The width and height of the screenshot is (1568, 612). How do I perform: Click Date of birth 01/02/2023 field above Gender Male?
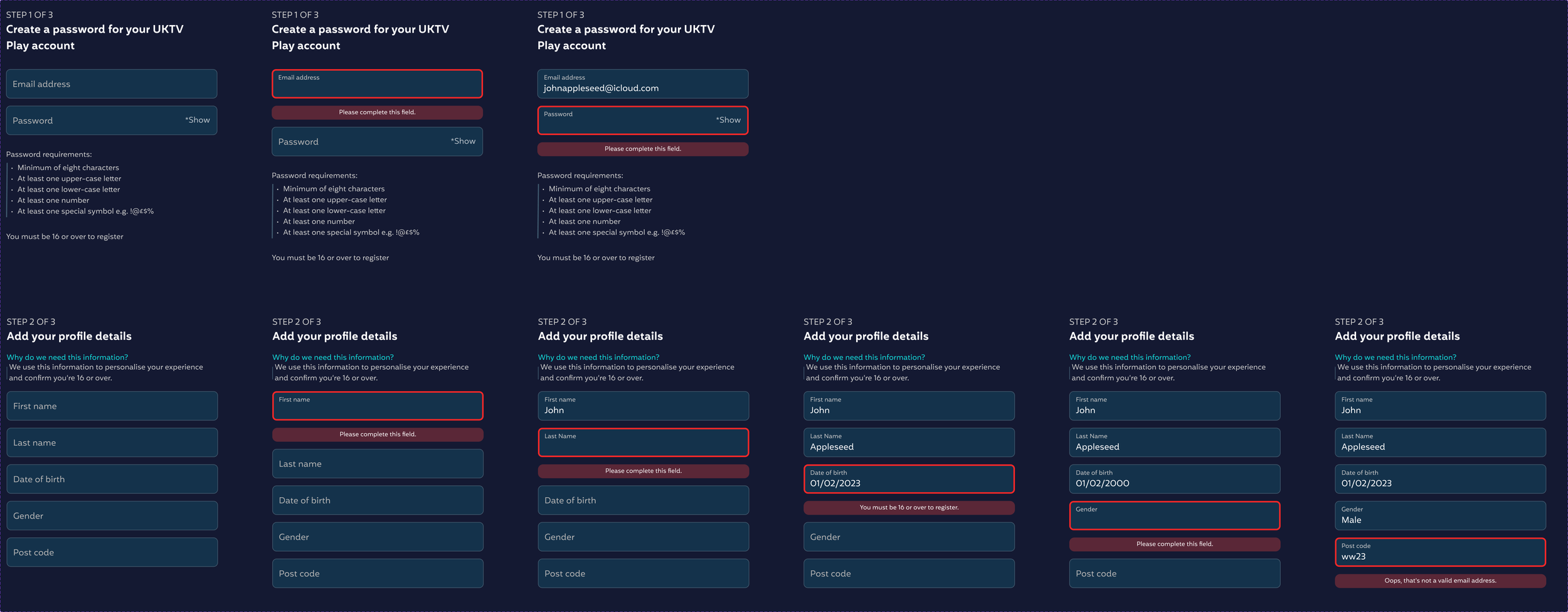tap(1440, 479)
